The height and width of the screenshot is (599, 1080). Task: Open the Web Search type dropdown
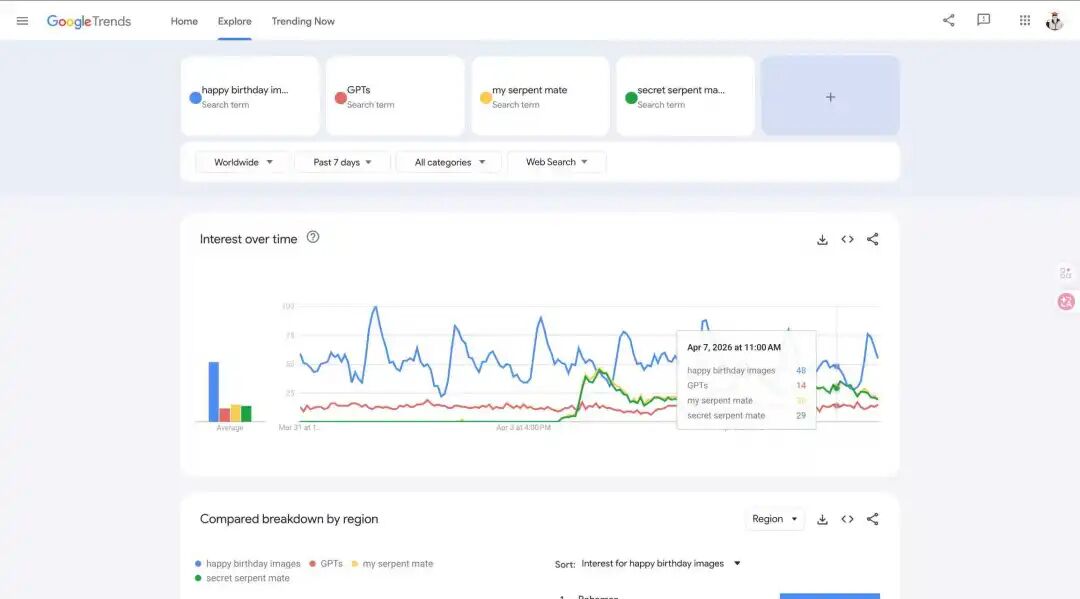(557, 162)
